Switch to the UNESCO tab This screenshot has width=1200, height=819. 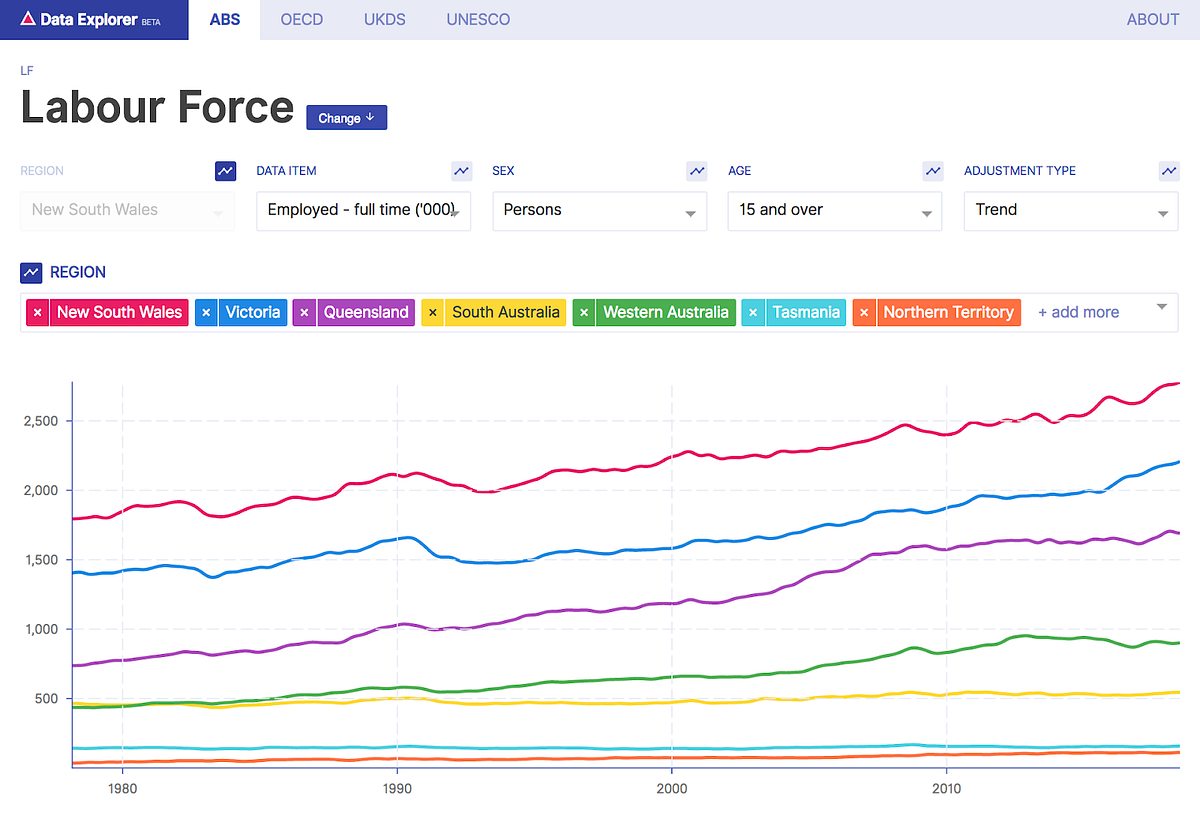pos(478,19)
